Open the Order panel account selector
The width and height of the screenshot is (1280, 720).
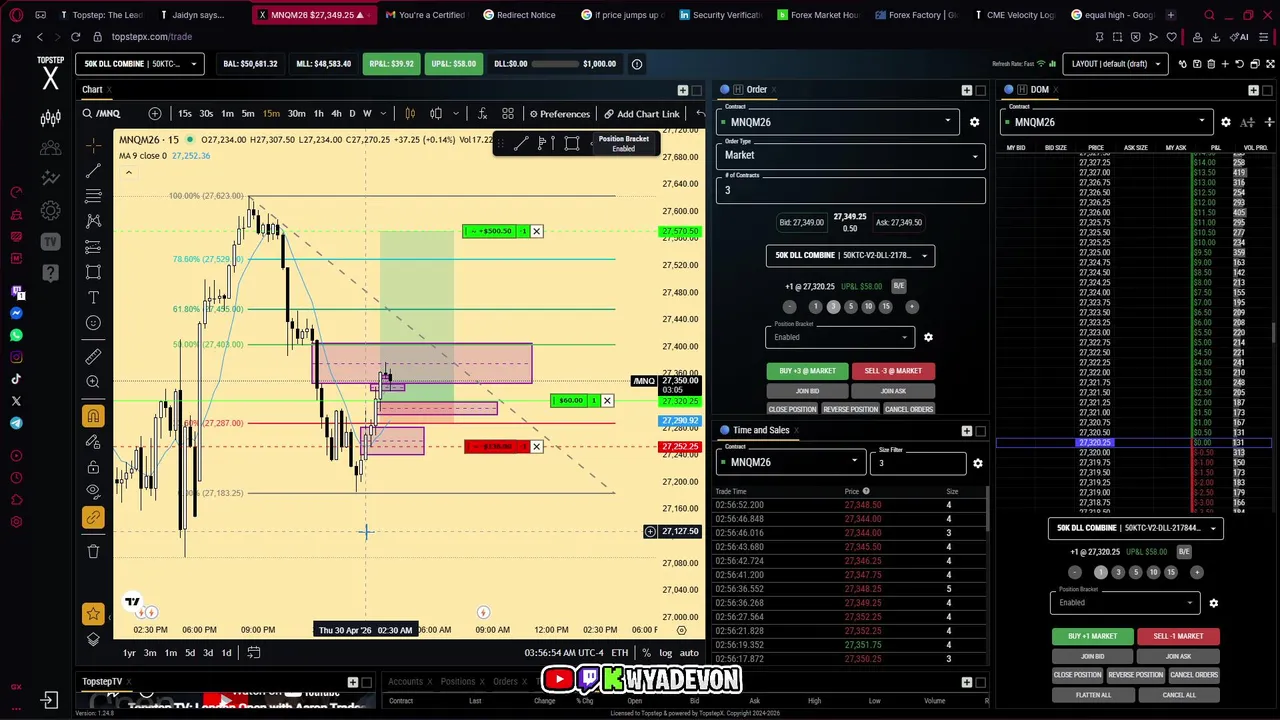click(x=850, y=255)
